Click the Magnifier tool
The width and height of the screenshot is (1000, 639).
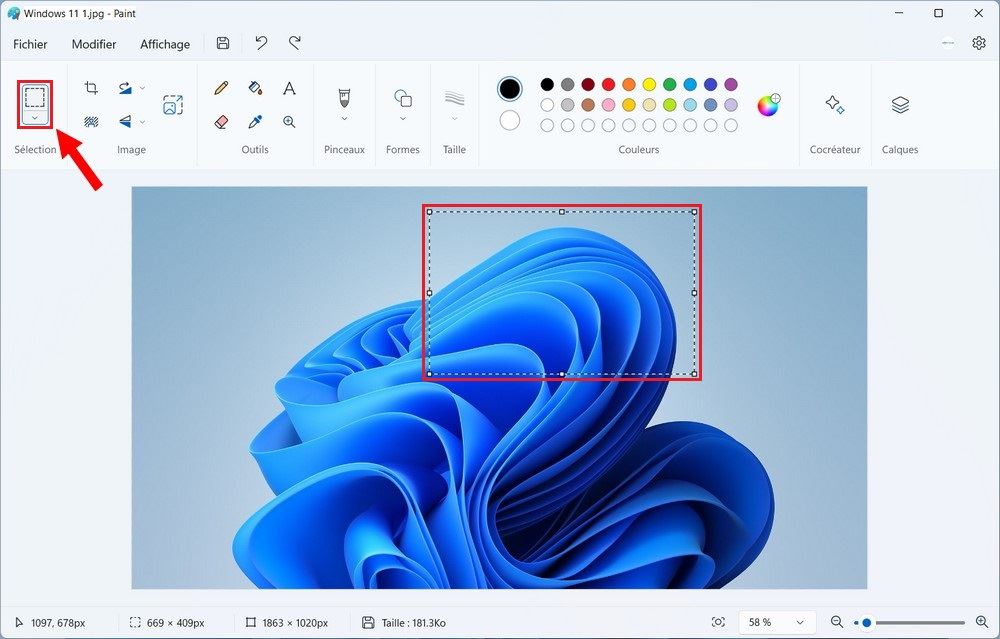click(x=289, y=121)
